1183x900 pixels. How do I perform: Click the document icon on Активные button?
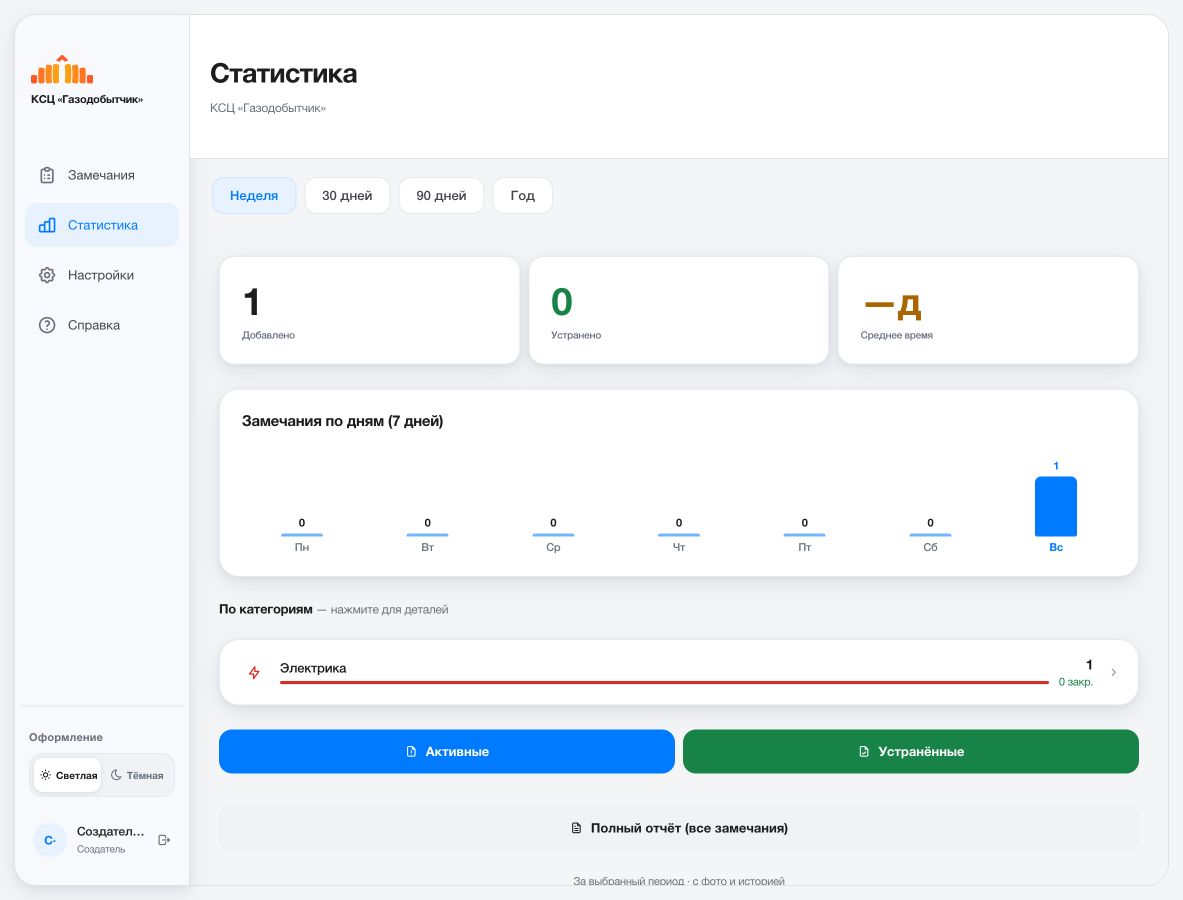411,751
